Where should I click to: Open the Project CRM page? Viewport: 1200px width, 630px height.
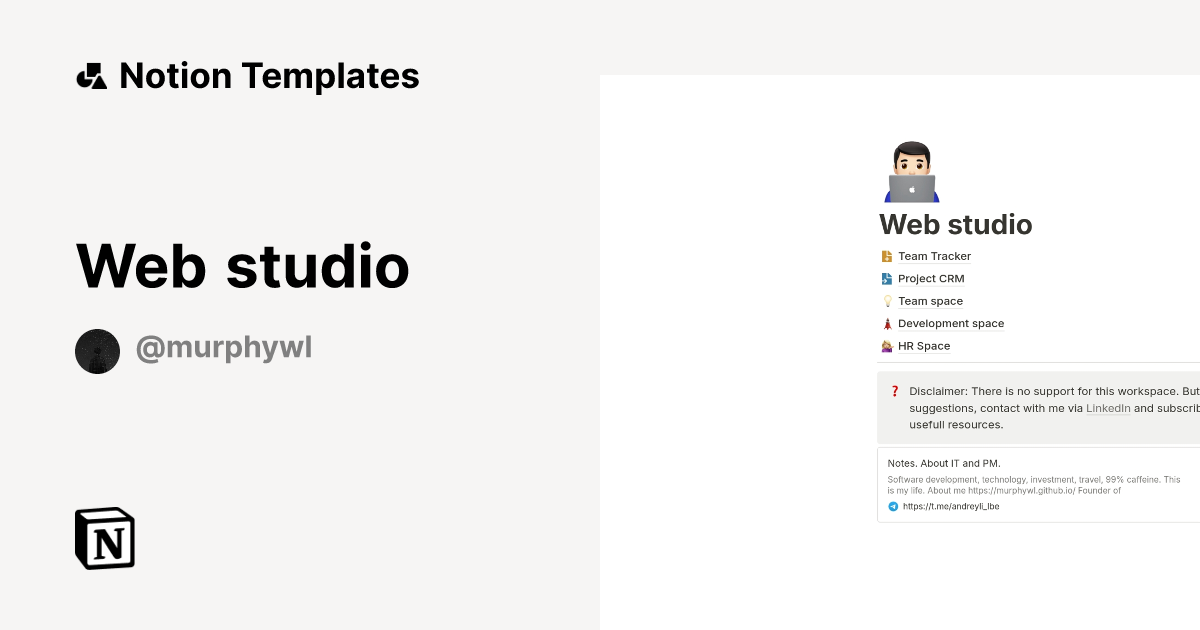tap(930, 278)
